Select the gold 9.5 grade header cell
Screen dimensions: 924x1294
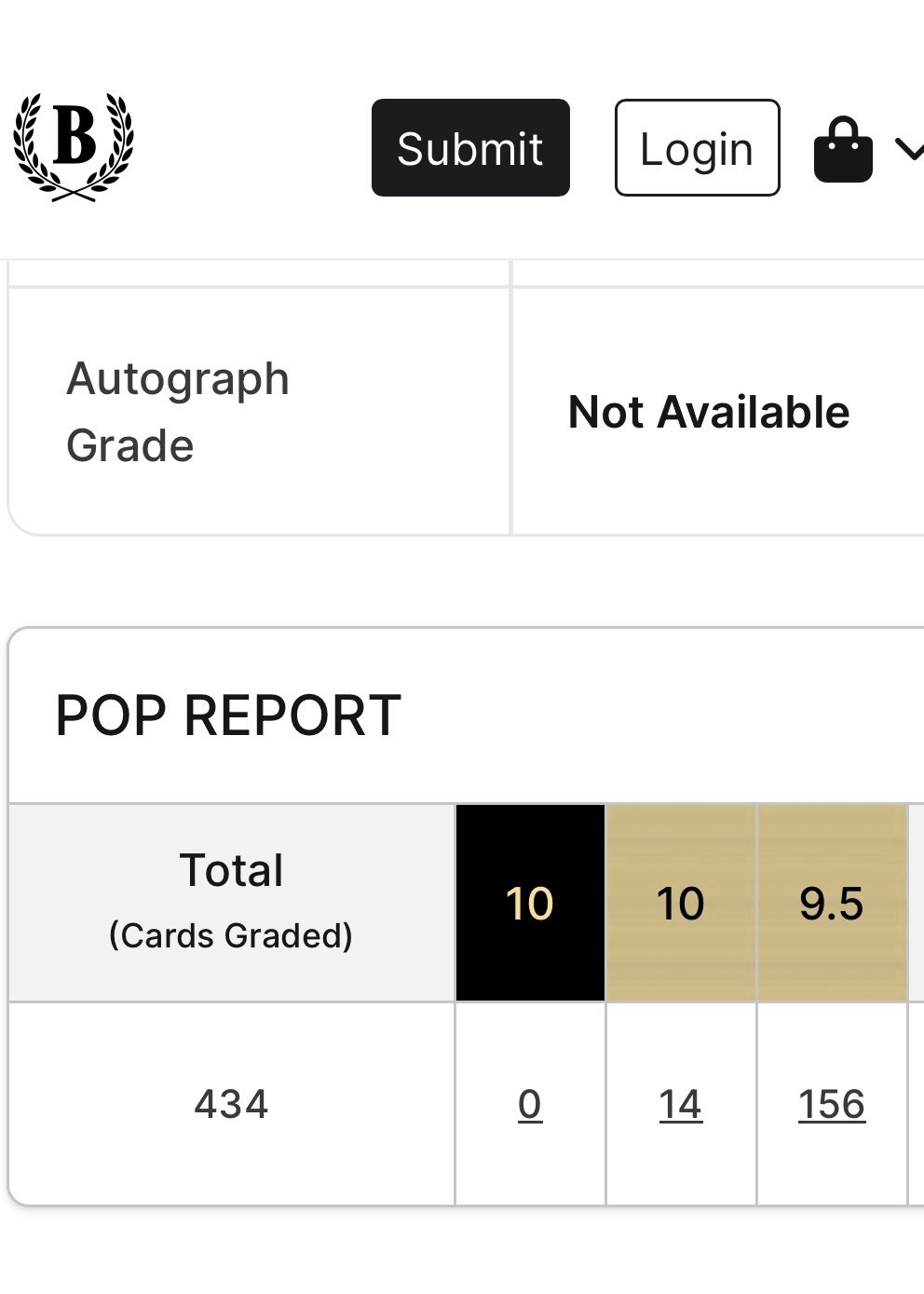(832, 903)
